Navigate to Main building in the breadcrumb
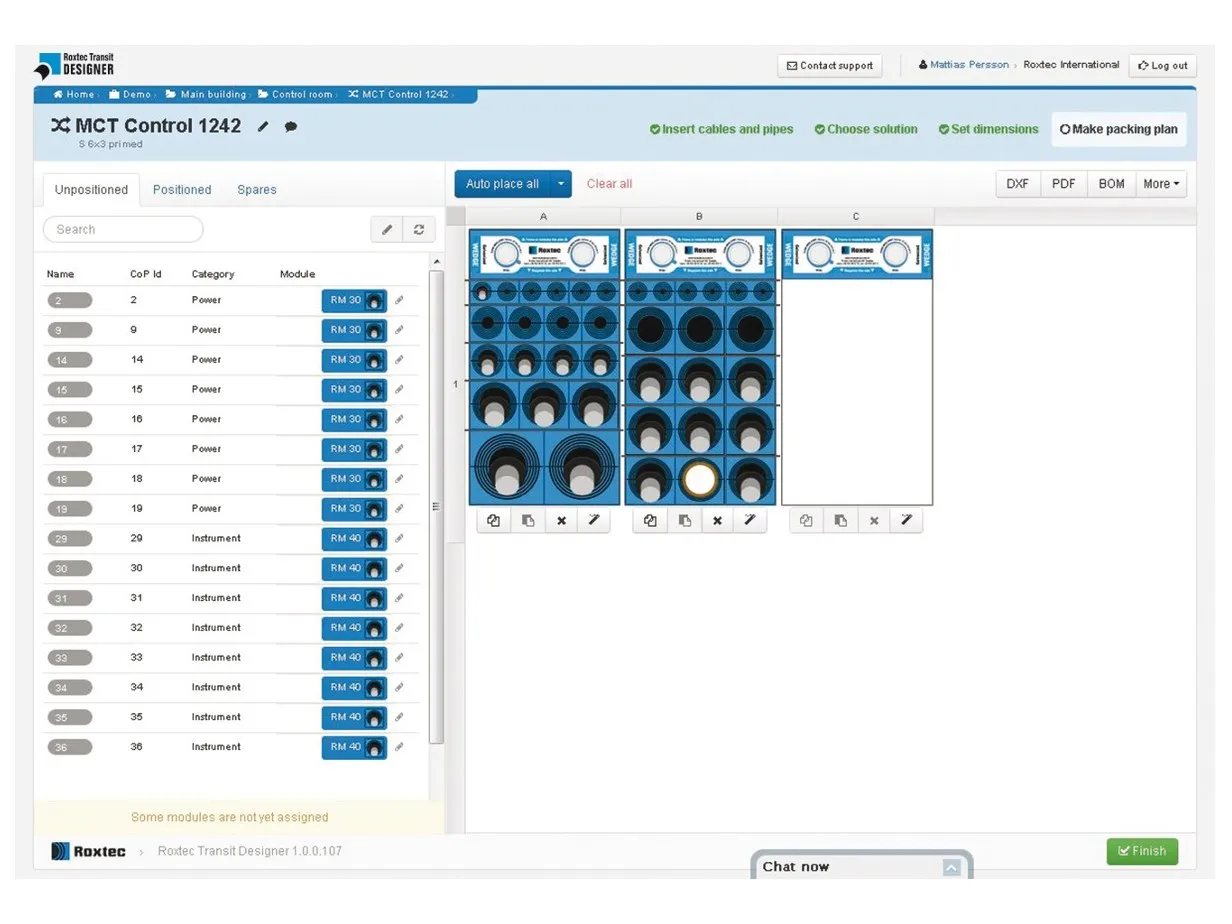Viewport: 1232px width, 924px height. point(206,95)
